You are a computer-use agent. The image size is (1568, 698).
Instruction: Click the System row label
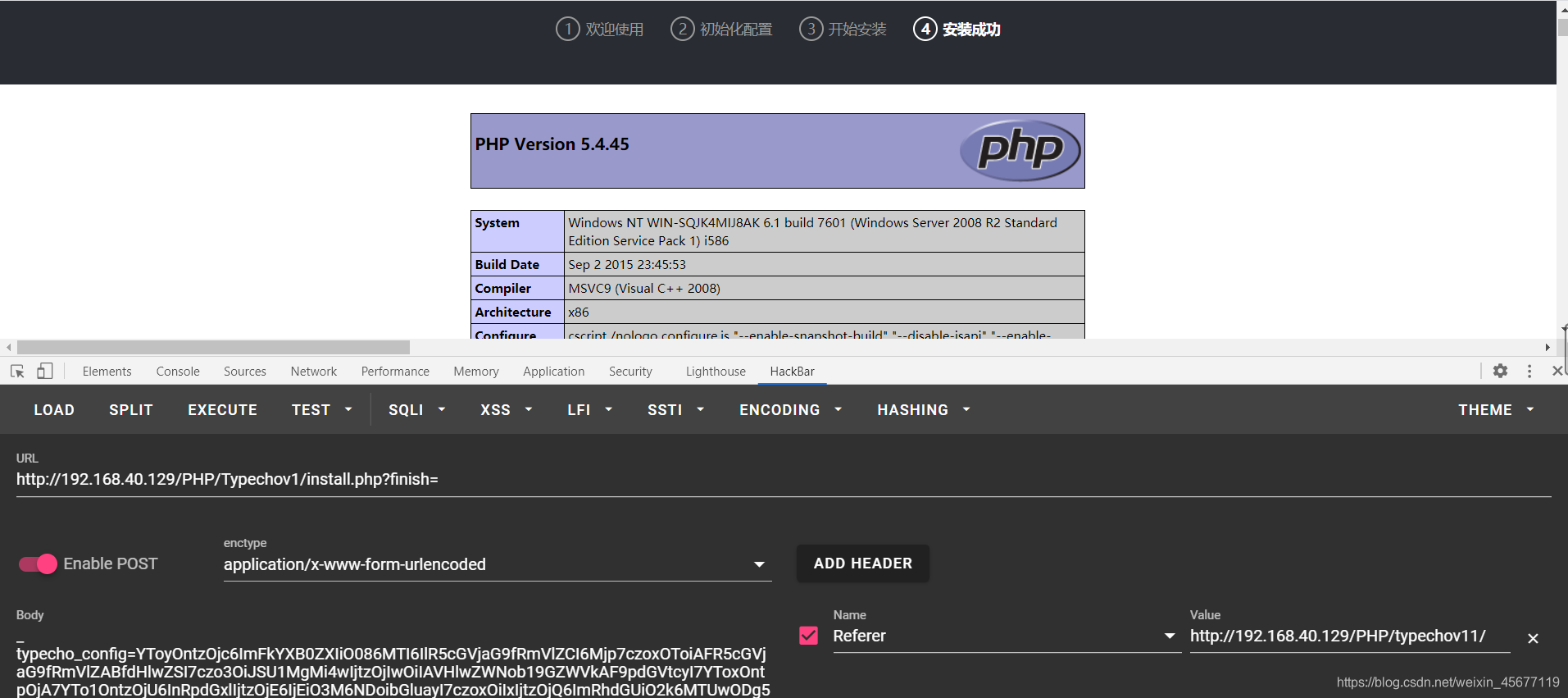[497, 222]
